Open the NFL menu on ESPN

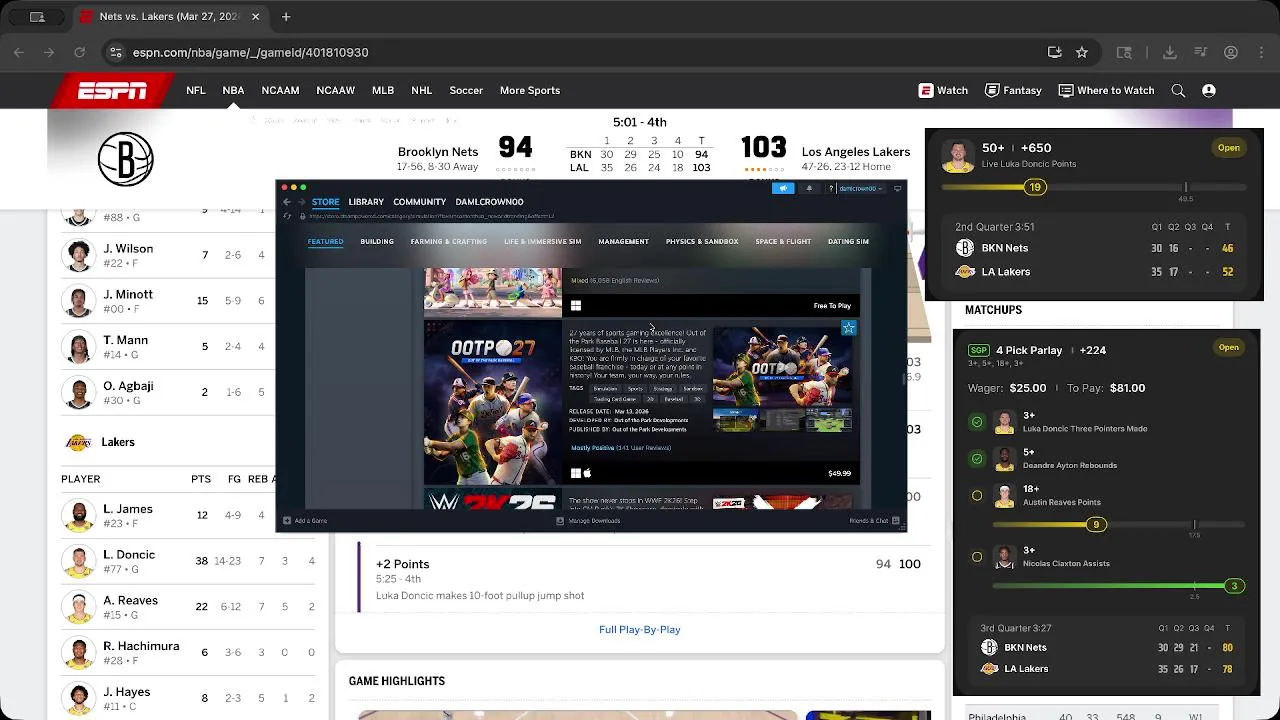(x=196, y=90)
